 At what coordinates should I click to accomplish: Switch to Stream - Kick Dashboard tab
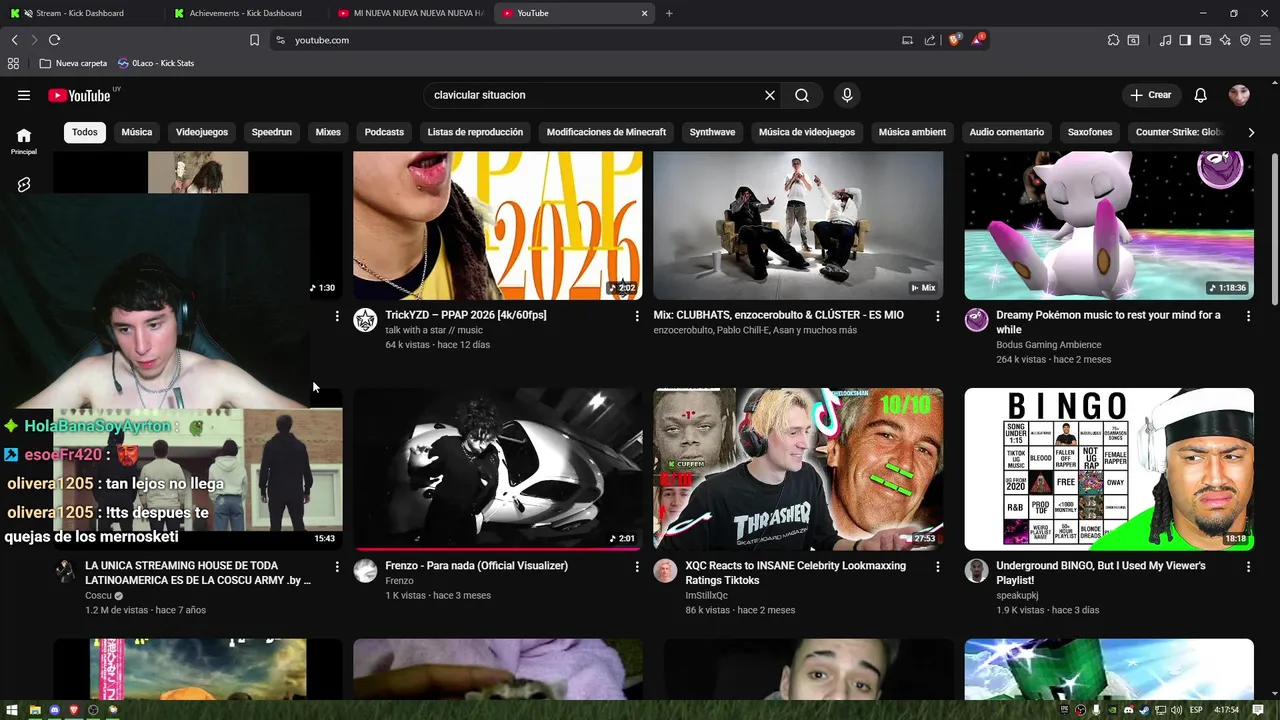tap(80, 13)
